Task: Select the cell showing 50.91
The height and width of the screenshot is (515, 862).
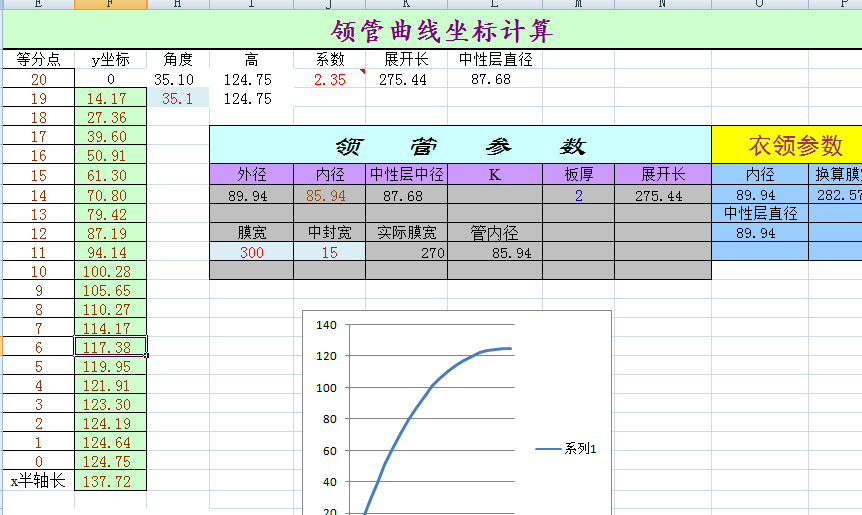Action: [x=110, y=156]
